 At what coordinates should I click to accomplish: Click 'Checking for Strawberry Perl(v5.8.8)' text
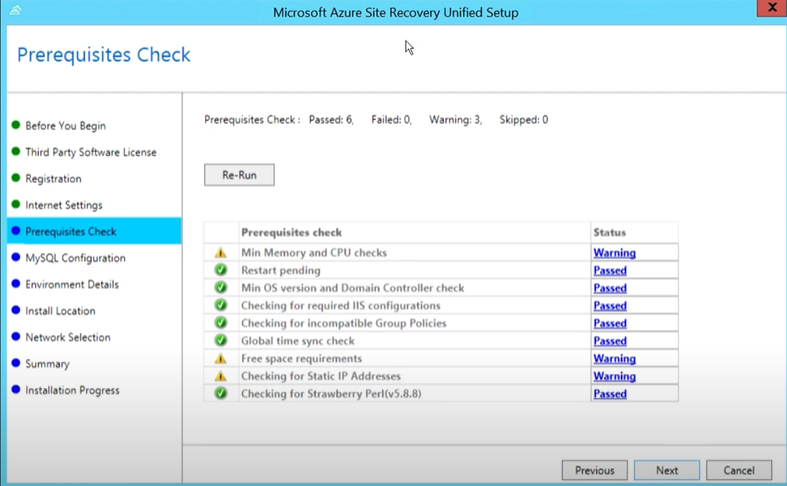coord(331,394)
